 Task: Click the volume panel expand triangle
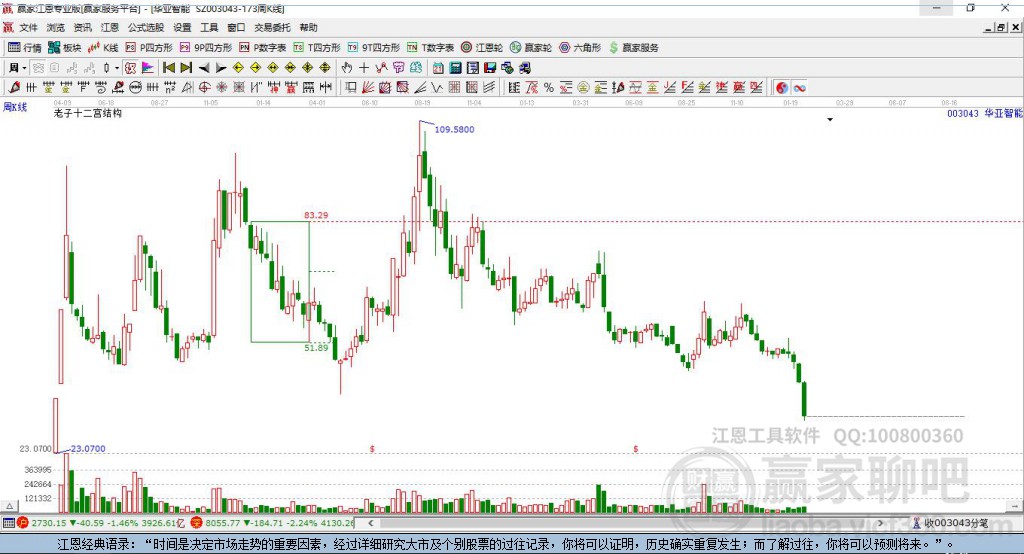9,506
